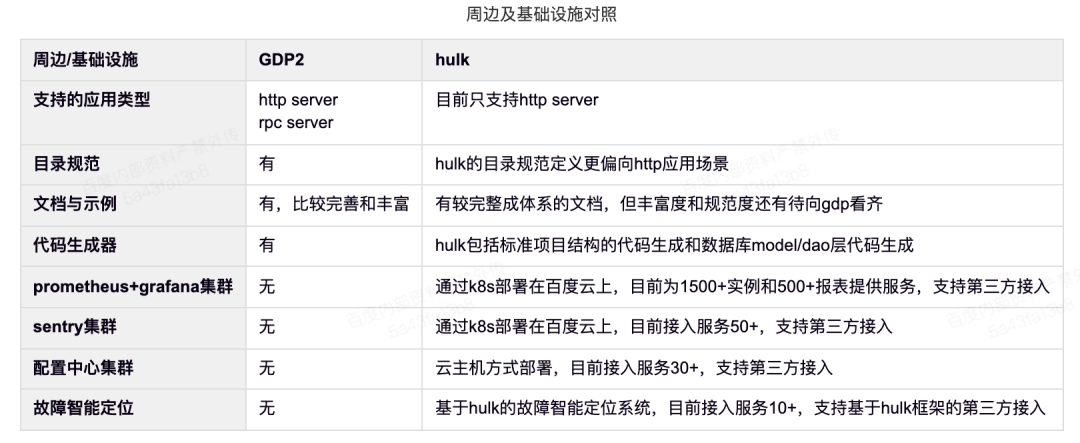
Task: Click the 云主机方式部署 description cell
Action: click(x=634, y=368)
